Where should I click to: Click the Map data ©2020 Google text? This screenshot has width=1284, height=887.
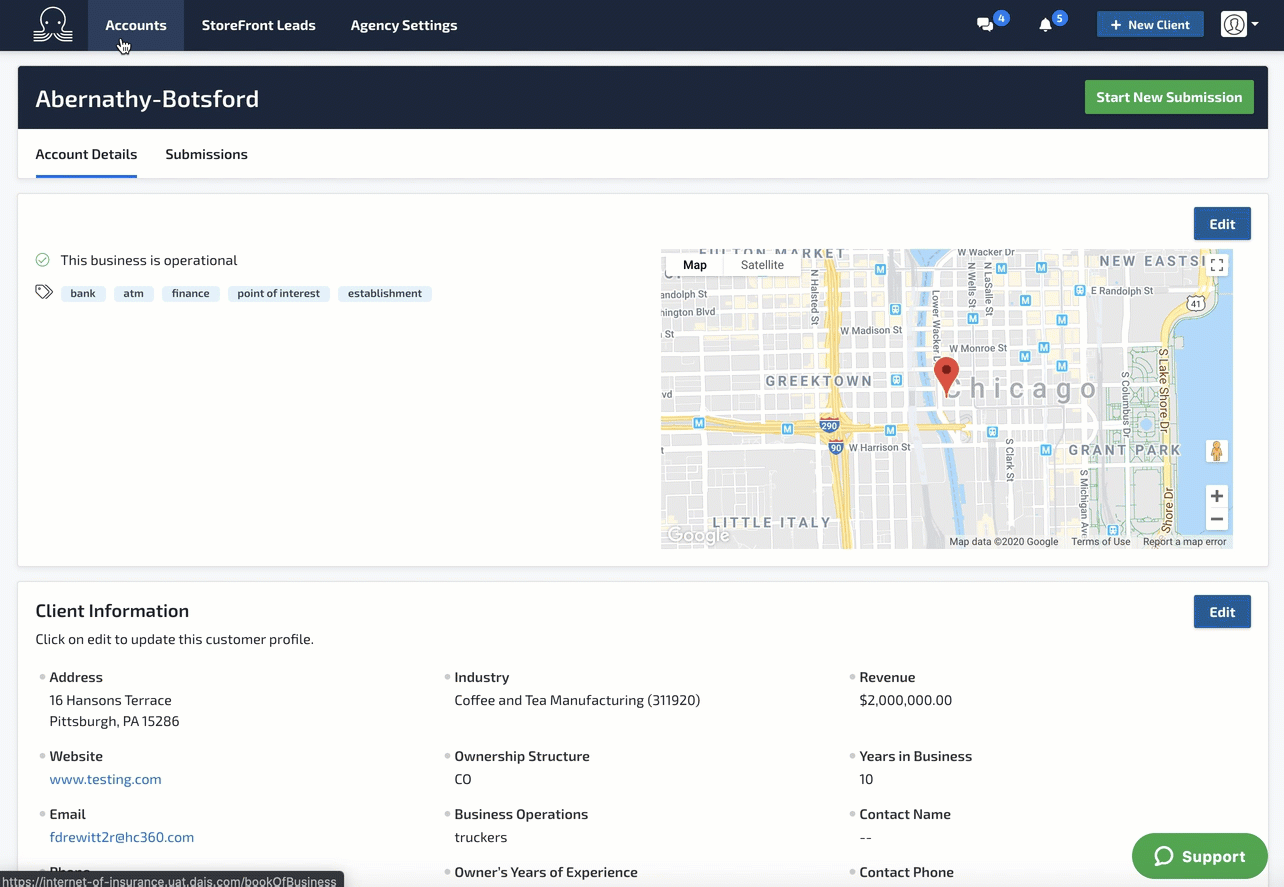[1004, 542]
